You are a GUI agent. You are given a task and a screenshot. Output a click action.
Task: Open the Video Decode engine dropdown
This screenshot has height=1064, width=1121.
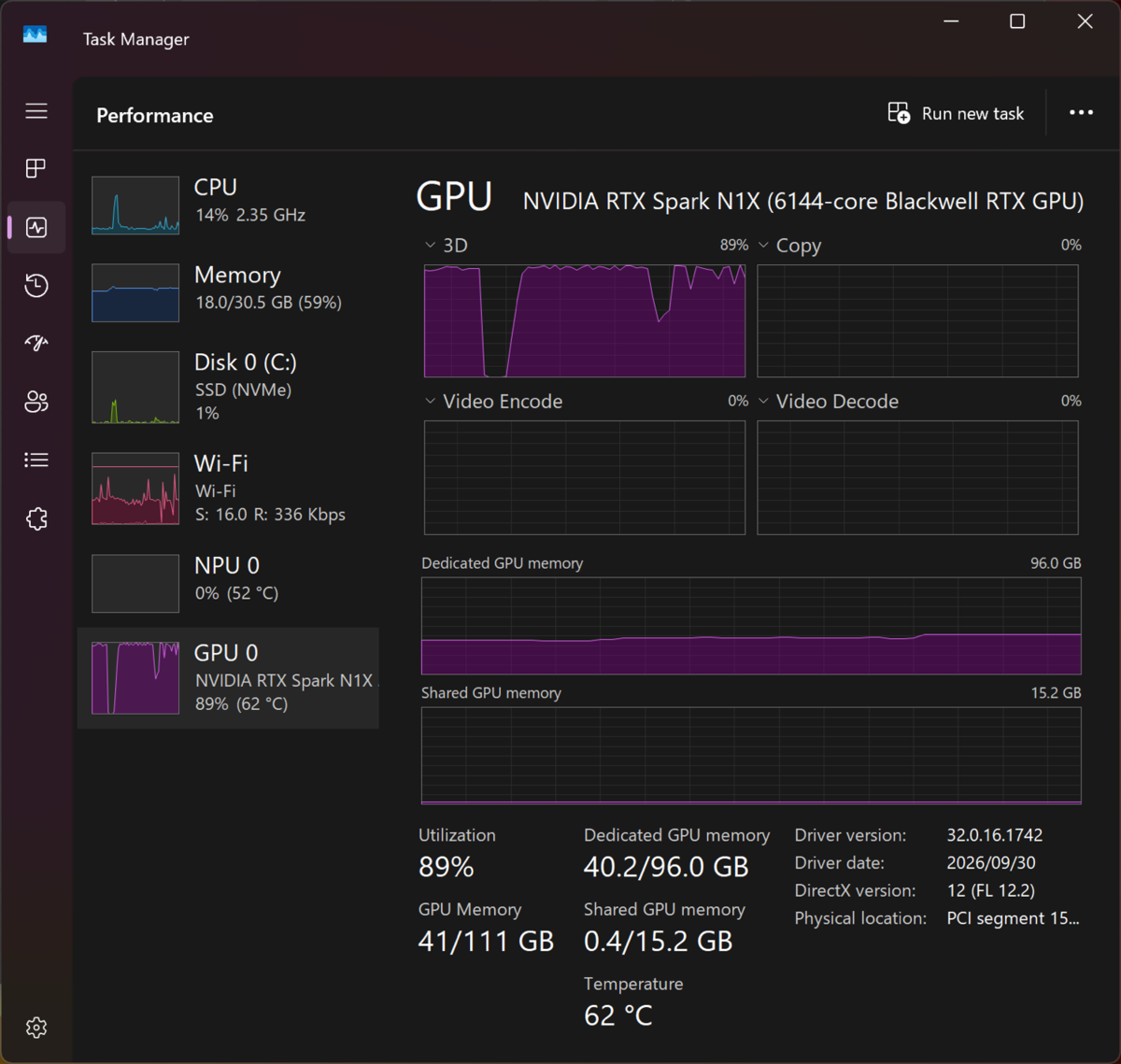point(763,401)
